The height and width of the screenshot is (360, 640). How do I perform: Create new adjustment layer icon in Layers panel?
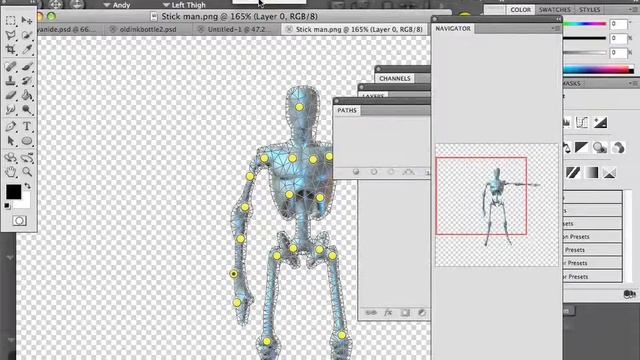[422, 313]
